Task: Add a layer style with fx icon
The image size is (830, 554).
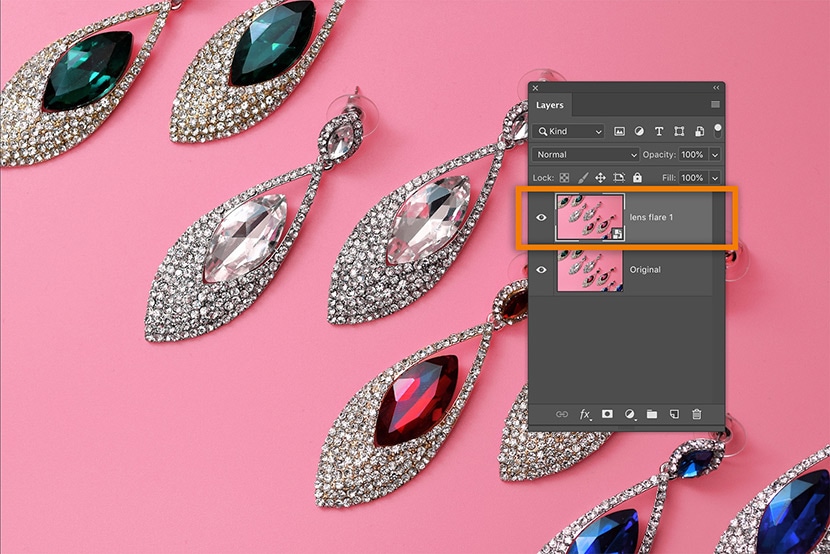Action: click(586, 414)
